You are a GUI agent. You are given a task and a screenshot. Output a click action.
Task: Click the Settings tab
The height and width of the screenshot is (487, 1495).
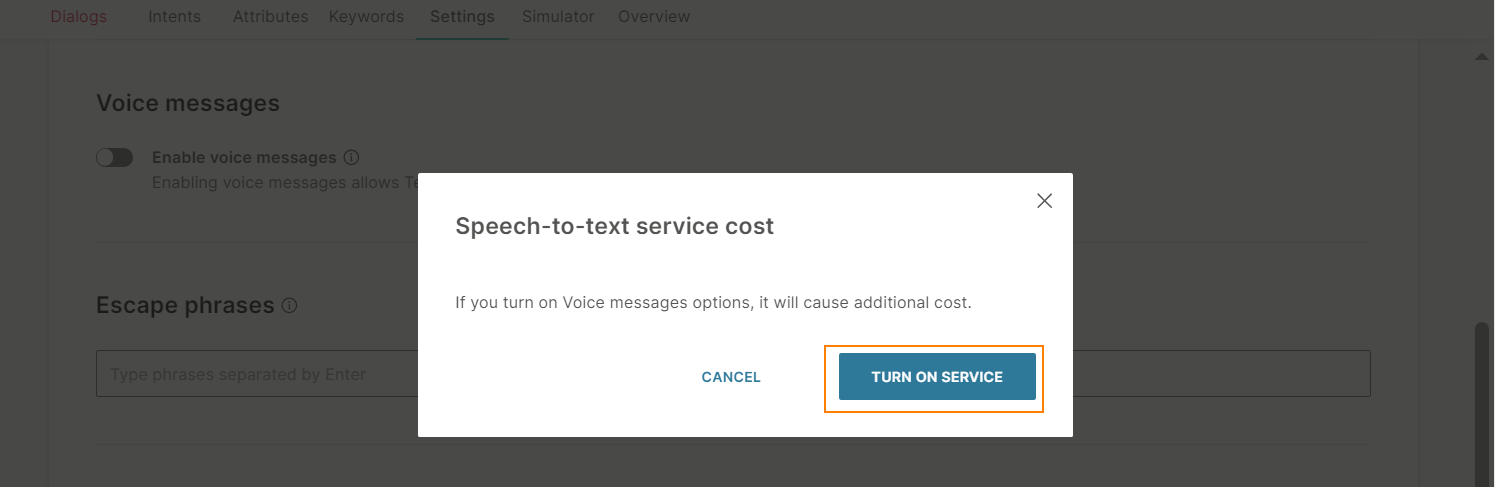(462, 17)
